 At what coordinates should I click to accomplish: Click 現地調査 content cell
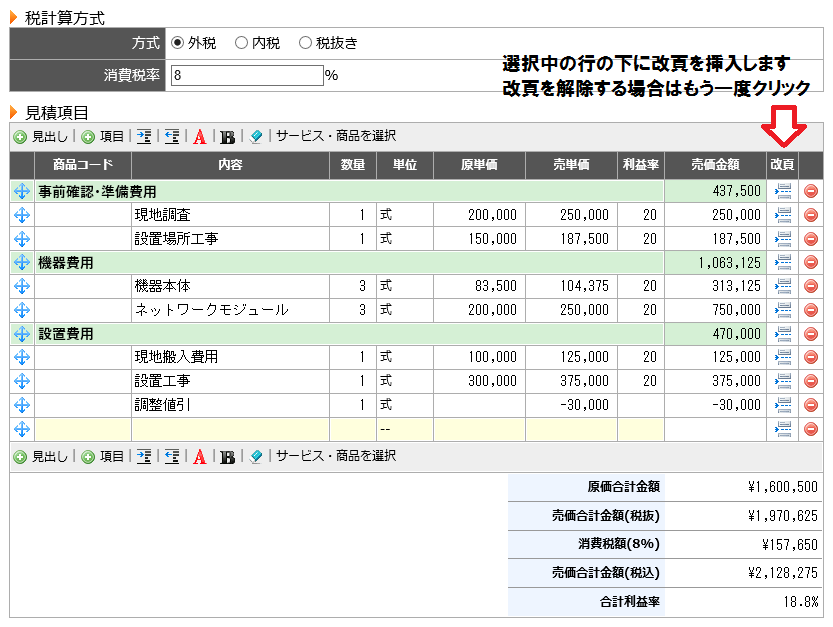point(231,215)
